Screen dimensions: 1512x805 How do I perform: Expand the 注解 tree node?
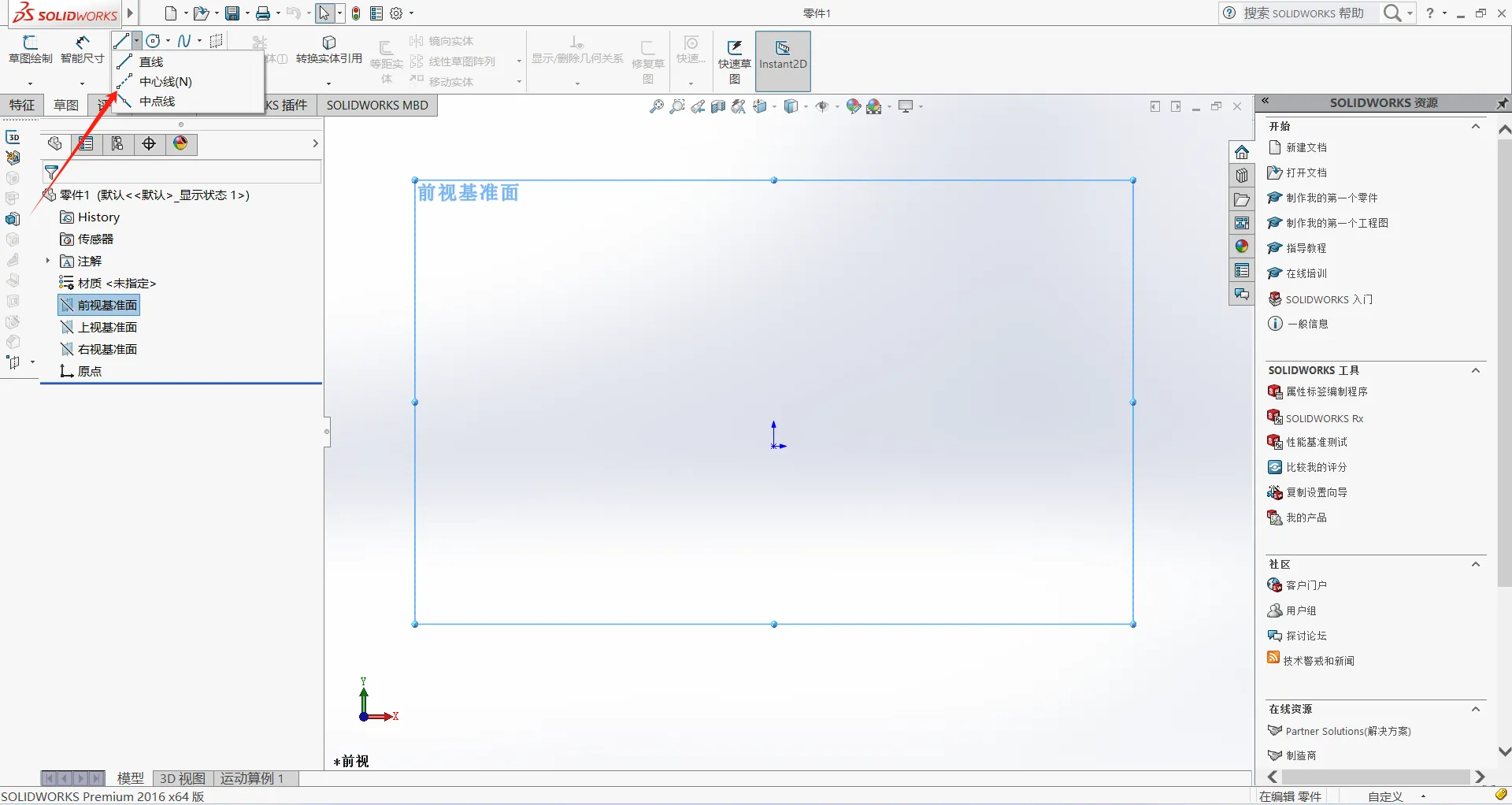click(47, 261)
